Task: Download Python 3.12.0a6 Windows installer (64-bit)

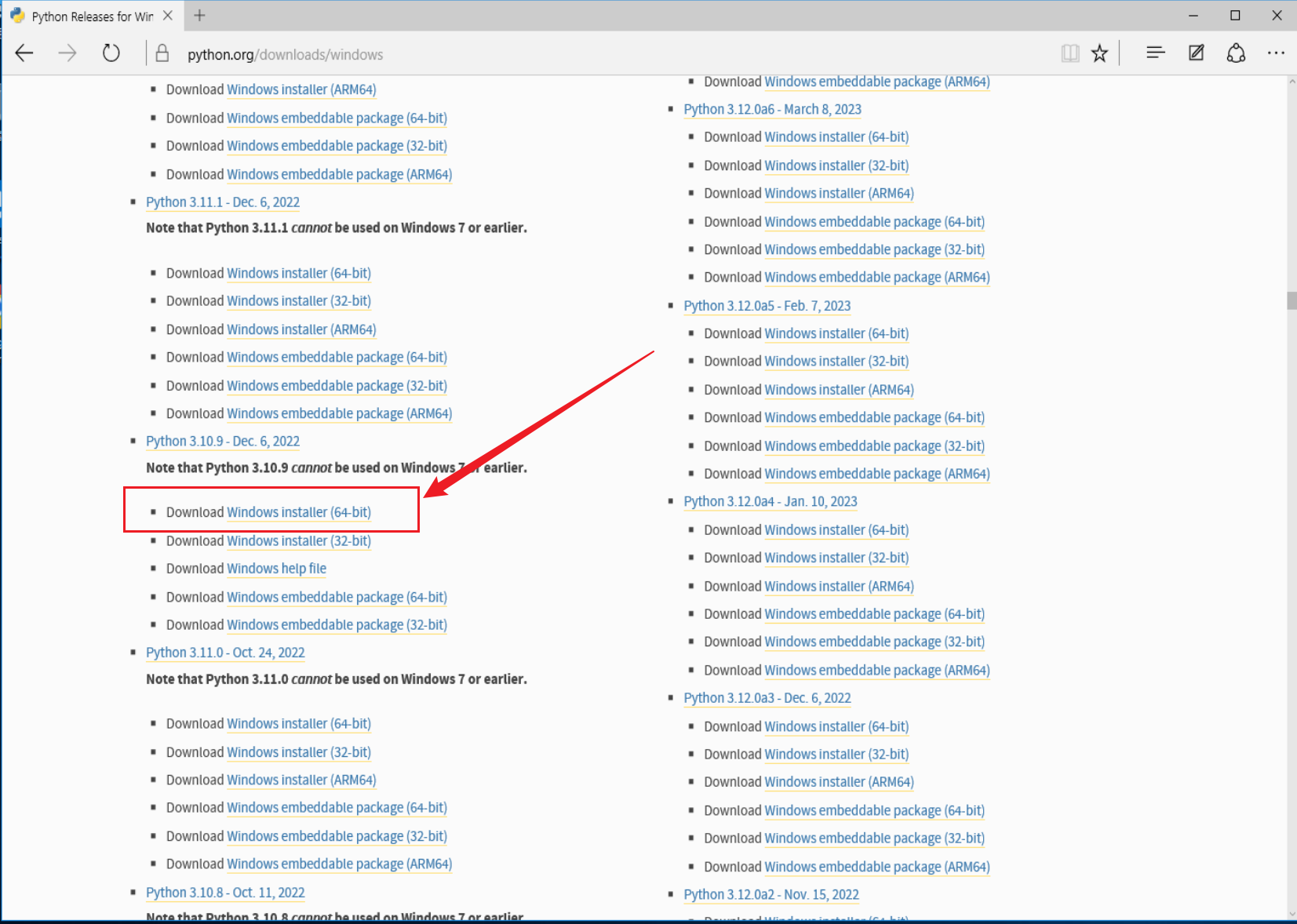Action: tap(836, 137)
